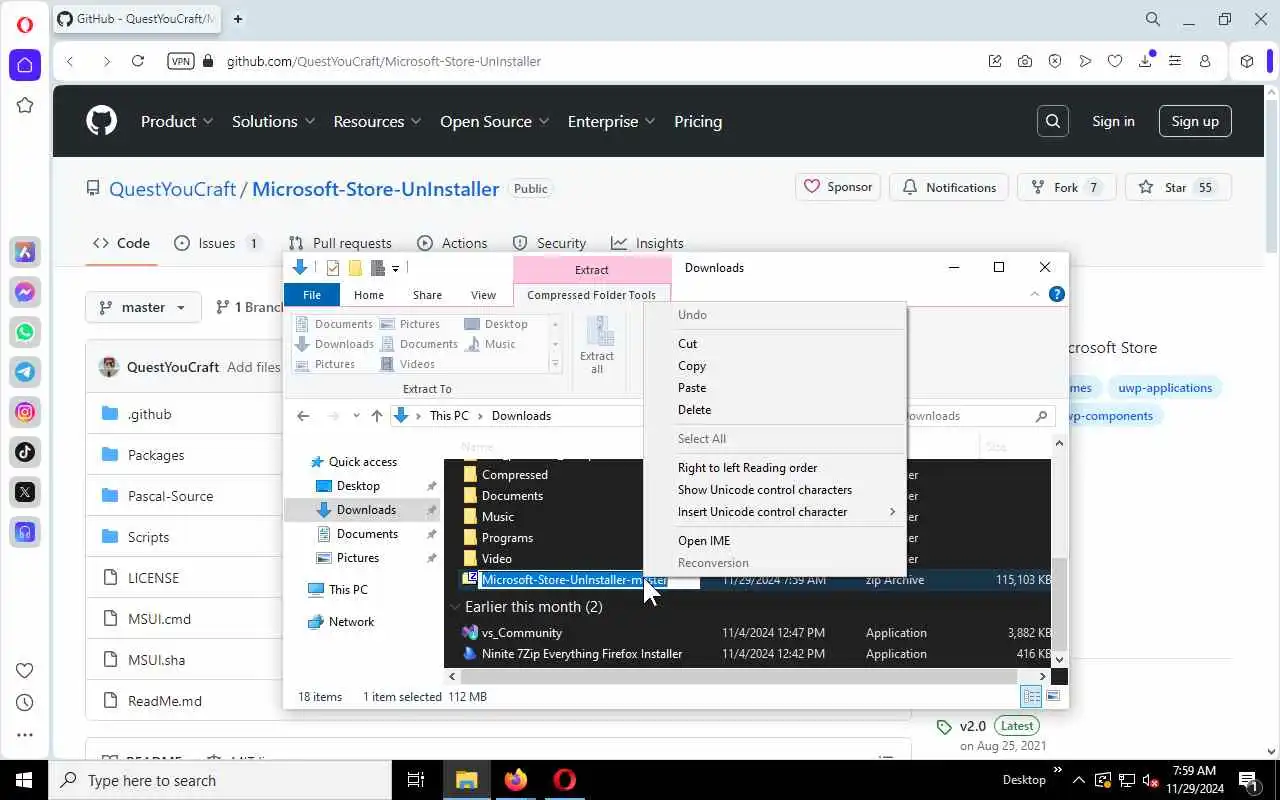The image size is (1280, 800).
Task: Click the Sponsor button
Action: pos(838,187)
